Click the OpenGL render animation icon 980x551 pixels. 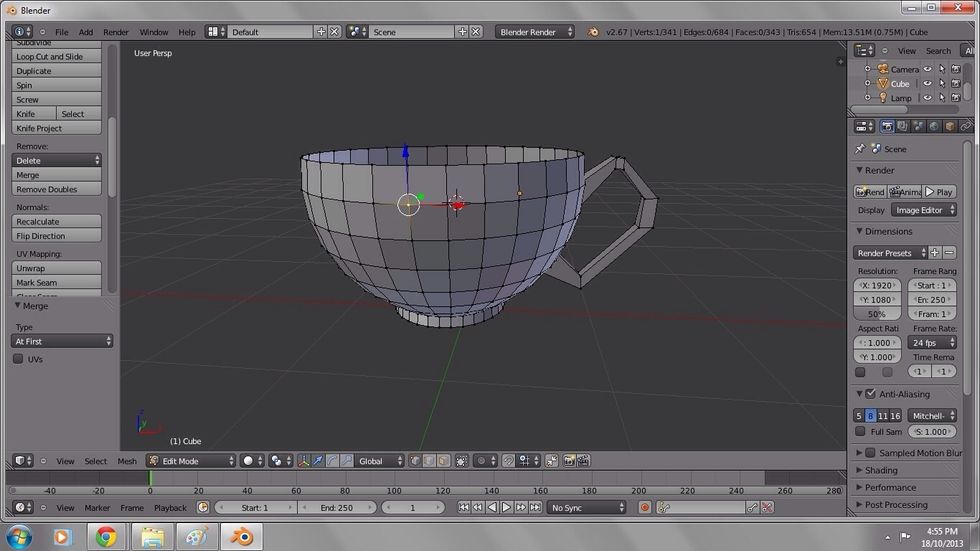click(584, 461)
